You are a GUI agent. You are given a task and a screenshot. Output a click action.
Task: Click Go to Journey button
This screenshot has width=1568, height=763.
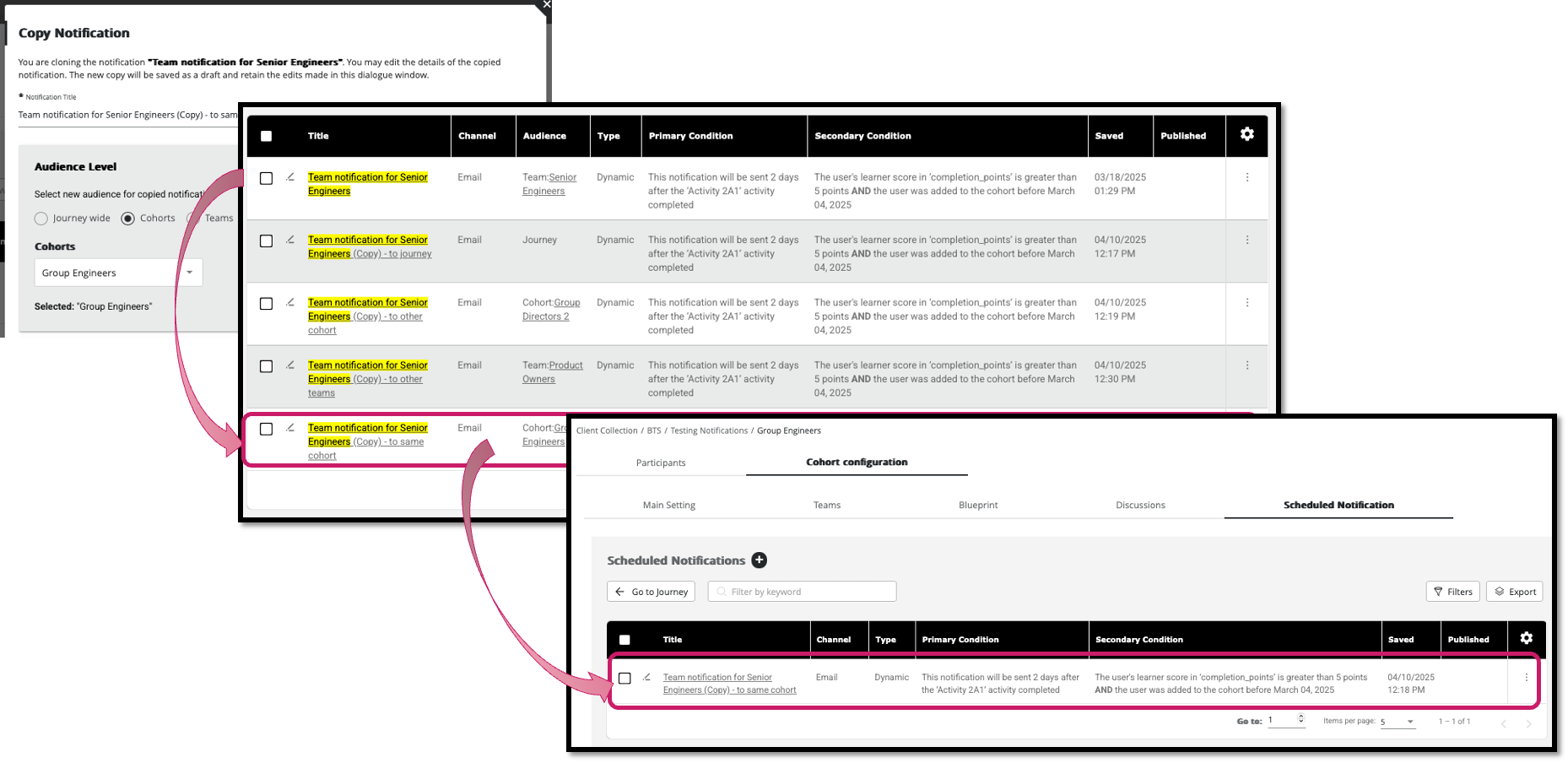tap(651, 592)
